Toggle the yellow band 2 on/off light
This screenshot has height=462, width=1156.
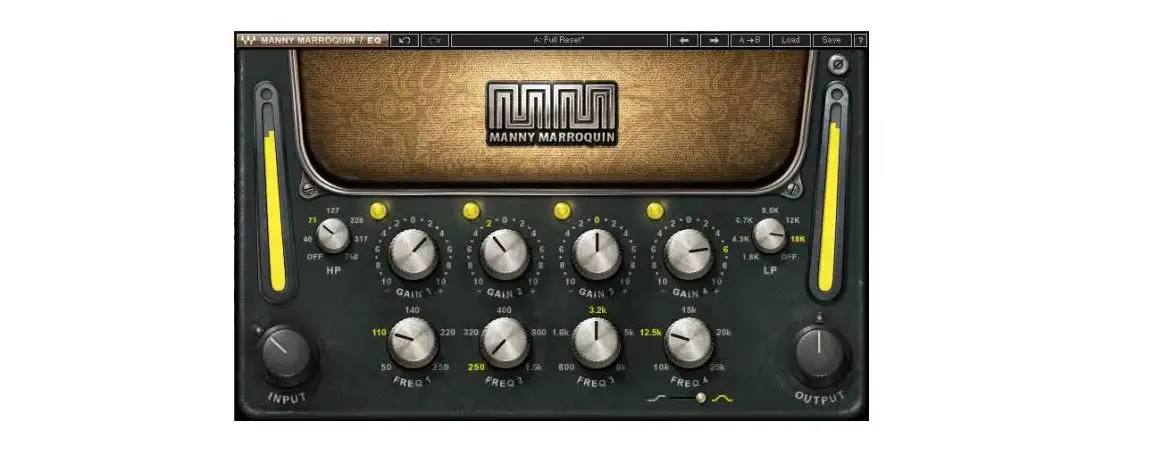[472, 211]
